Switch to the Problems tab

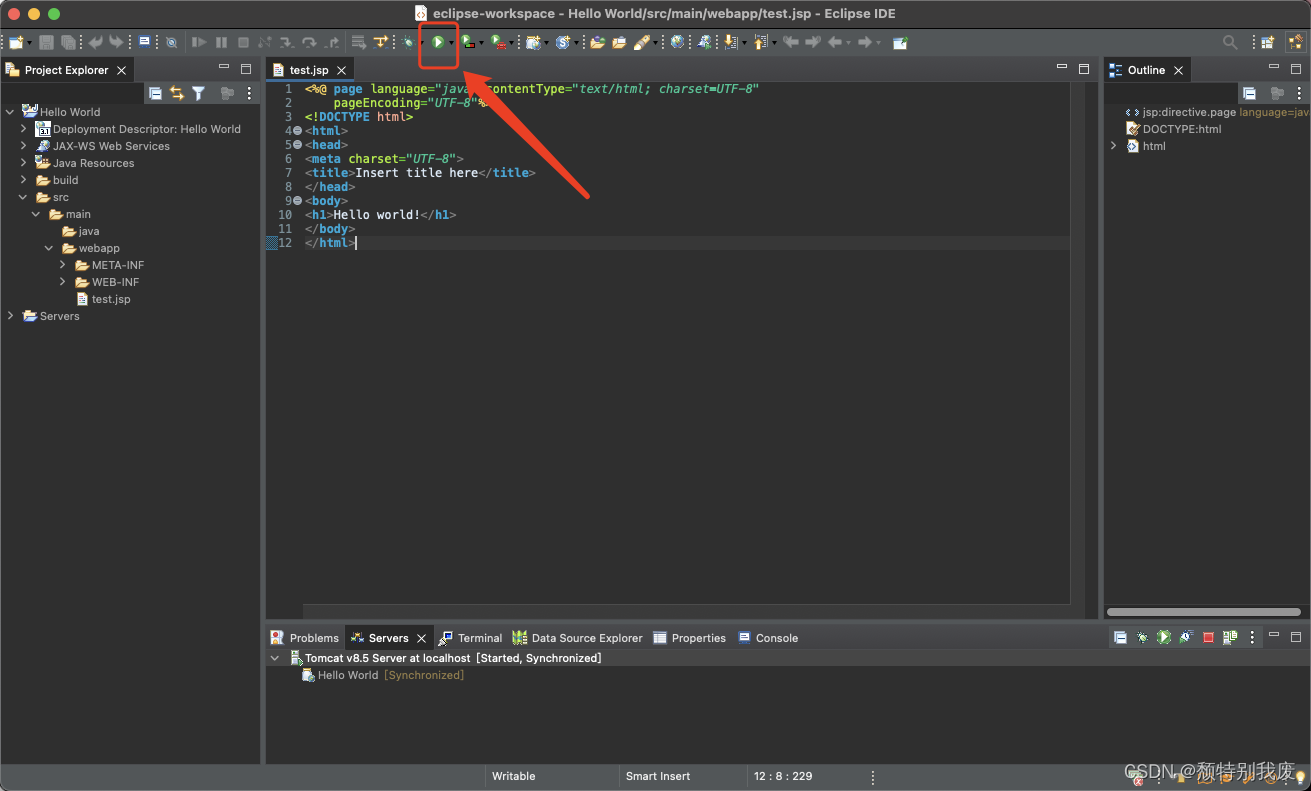305,638
